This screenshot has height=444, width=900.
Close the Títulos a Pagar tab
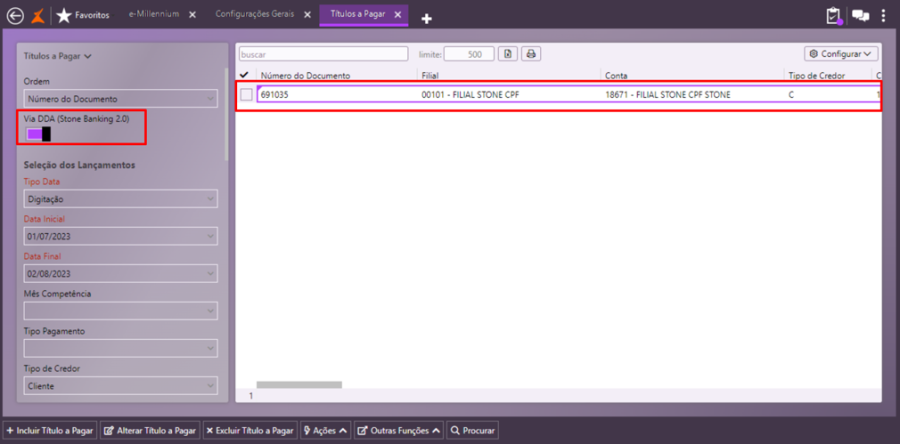point(397,14)
